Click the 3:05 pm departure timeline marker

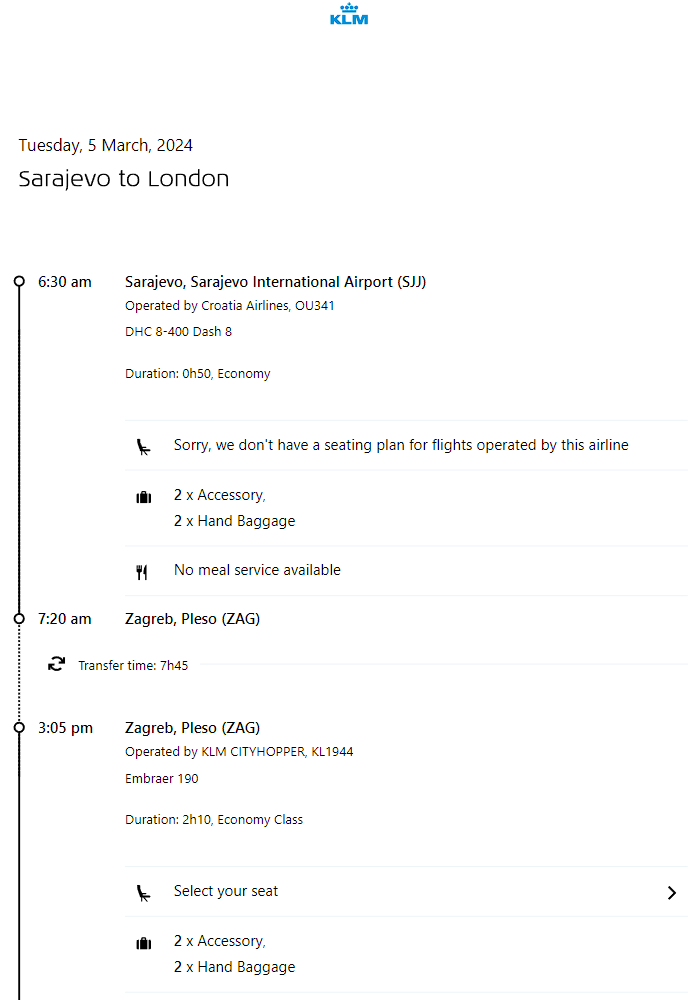pyautogui.click(x=19, y=728)
